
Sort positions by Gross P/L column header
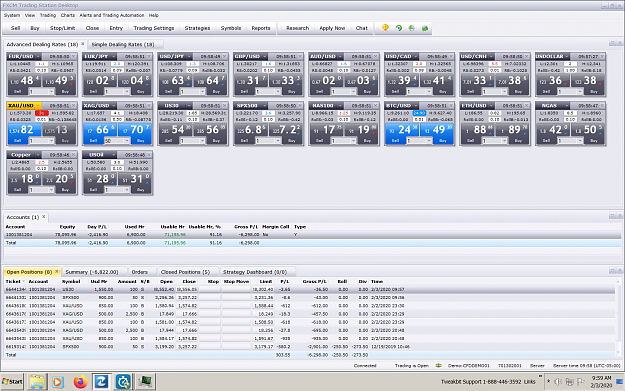(x=314, y=281)
